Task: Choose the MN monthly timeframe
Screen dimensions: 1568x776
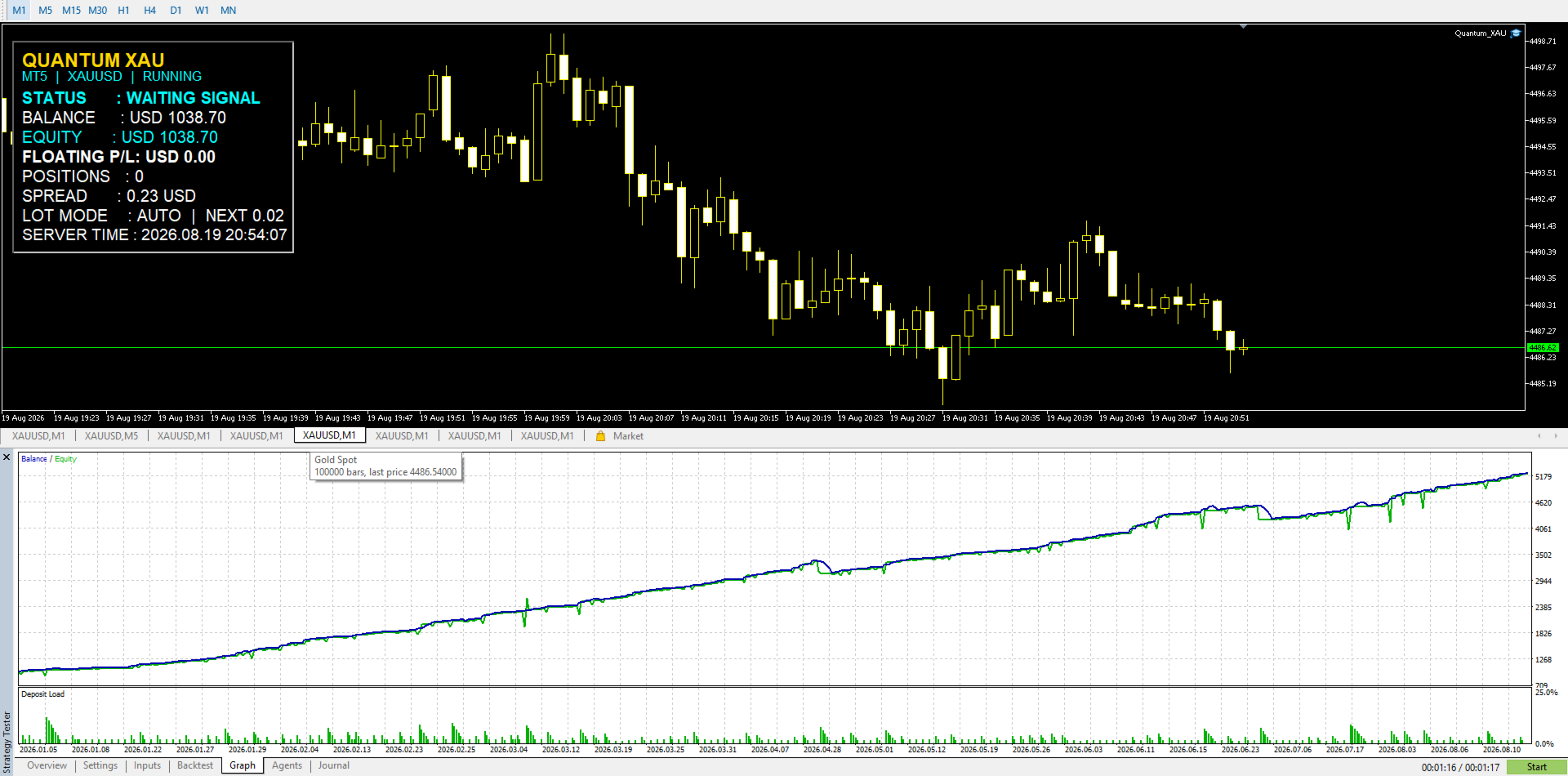Action: (228, 11)
